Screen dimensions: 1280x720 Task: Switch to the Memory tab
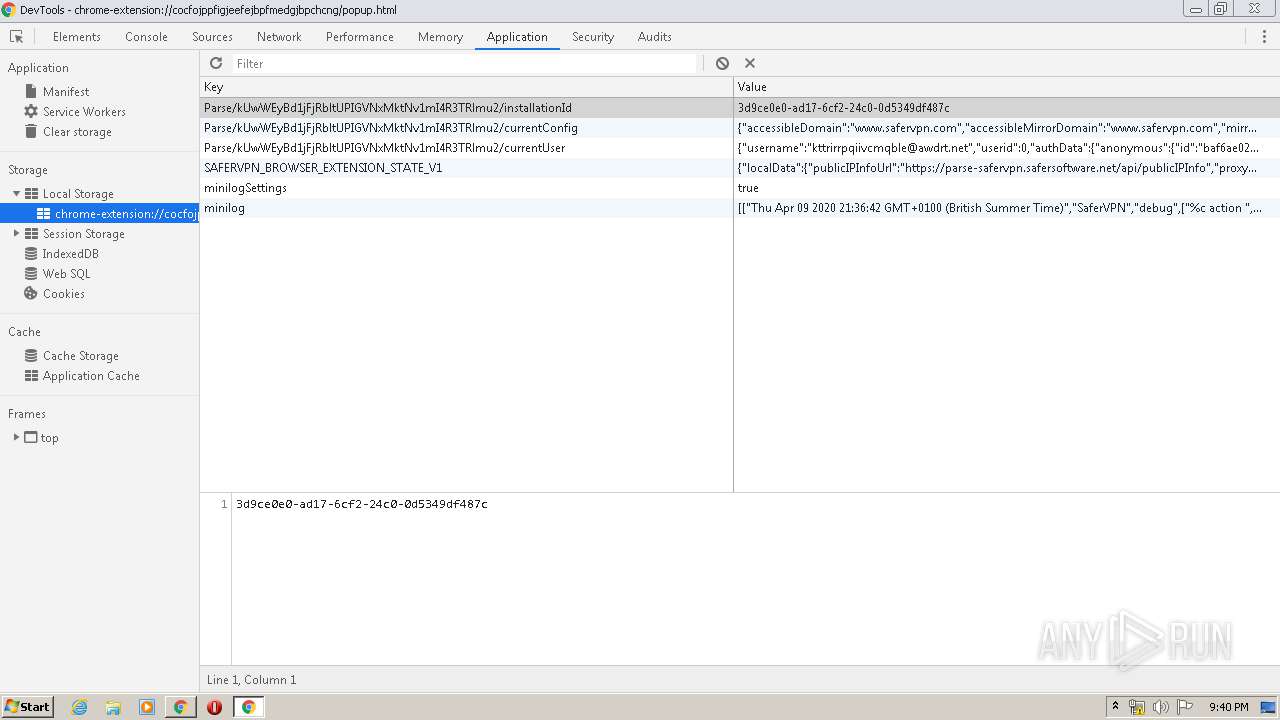point(440,37)
